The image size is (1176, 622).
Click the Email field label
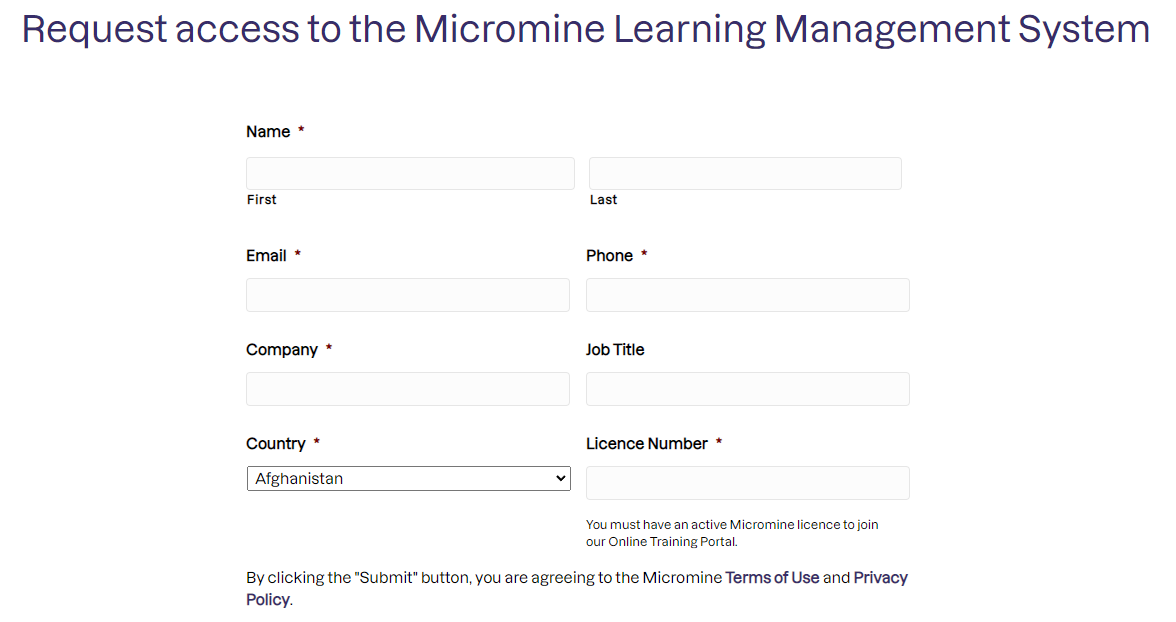[x=266, y=256]
